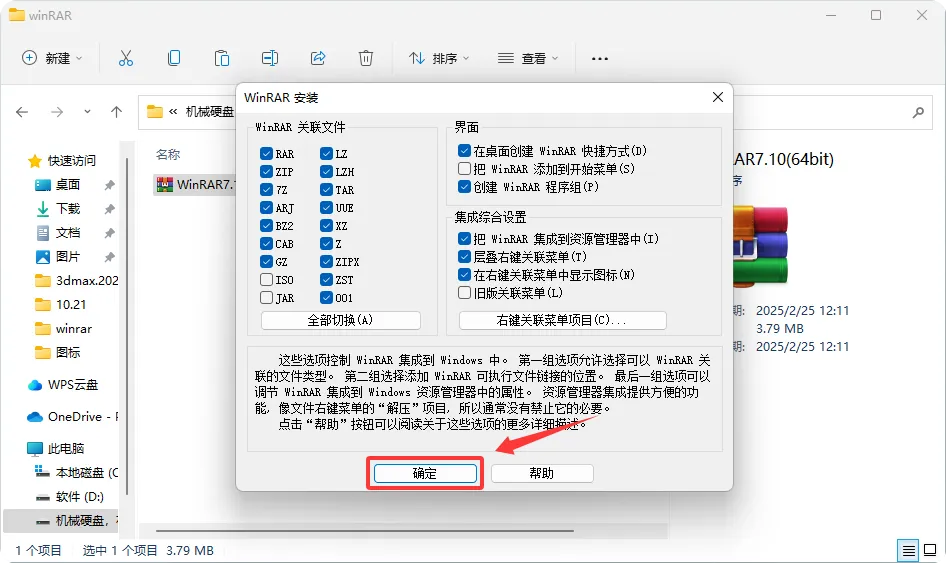Toggle 层叠右键关联菜单 checkbox

click(x=464, y=256)
